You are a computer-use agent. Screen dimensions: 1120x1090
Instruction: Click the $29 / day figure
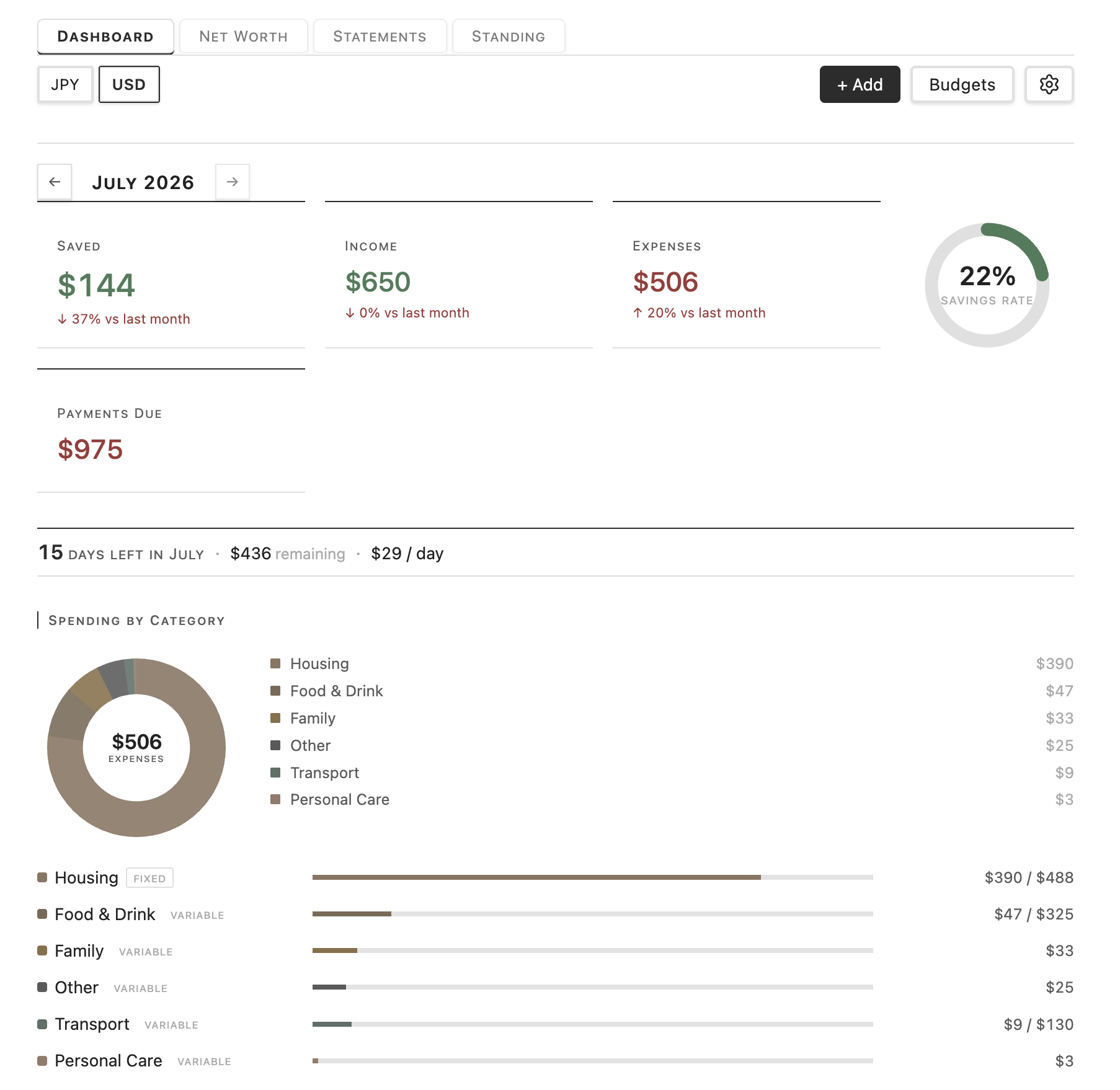(x=407, y=554)
